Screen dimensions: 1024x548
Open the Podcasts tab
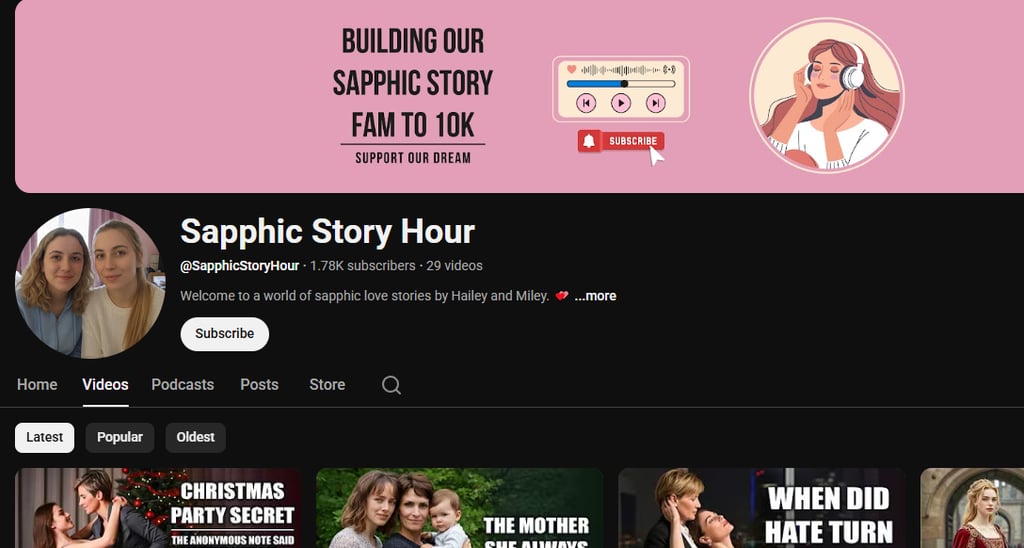tap(182, 385)
